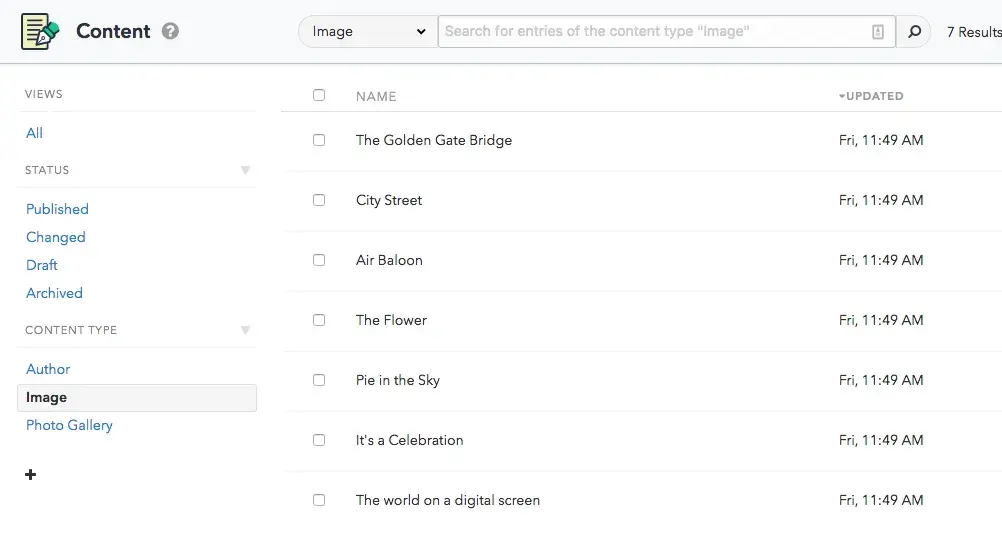This screenshot has width=1002, height=547.
Task: Click the plus icon below Photo Gallery
Action: [x=31, y=474]
